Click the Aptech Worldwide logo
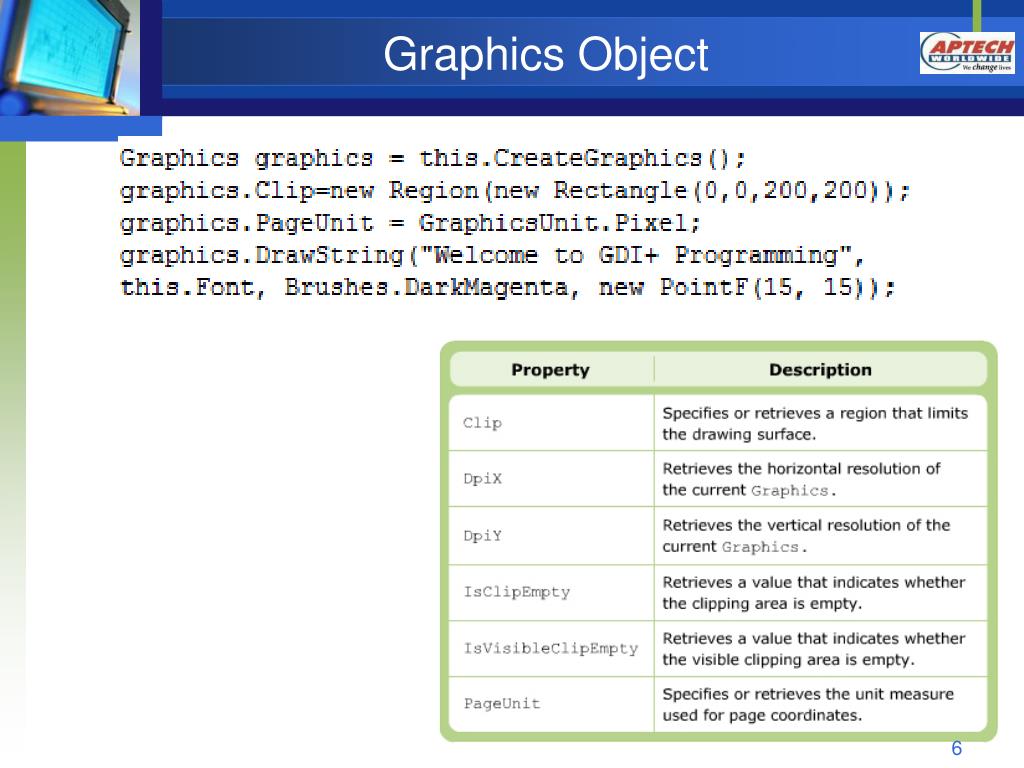The image size is (1024, 768). tap(967, 53)
